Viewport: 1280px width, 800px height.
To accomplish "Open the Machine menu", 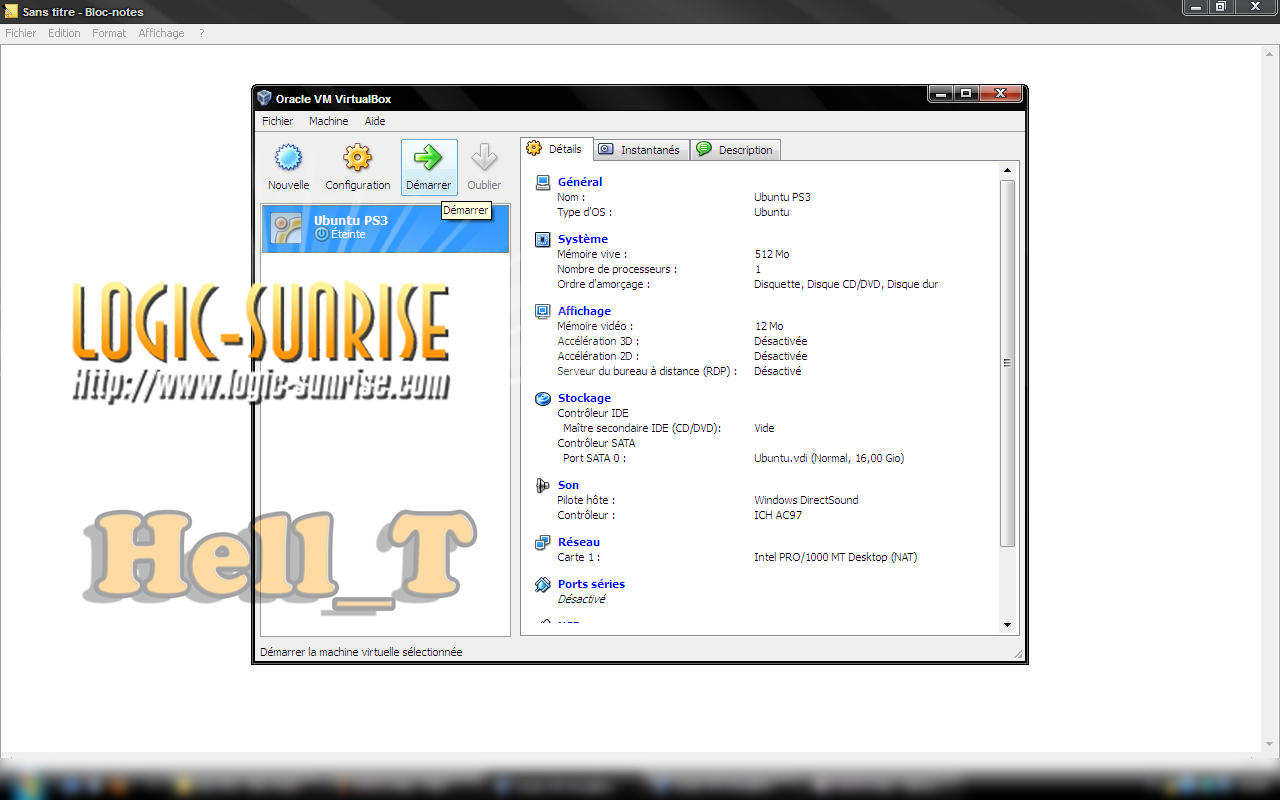I will pos(329,121).
